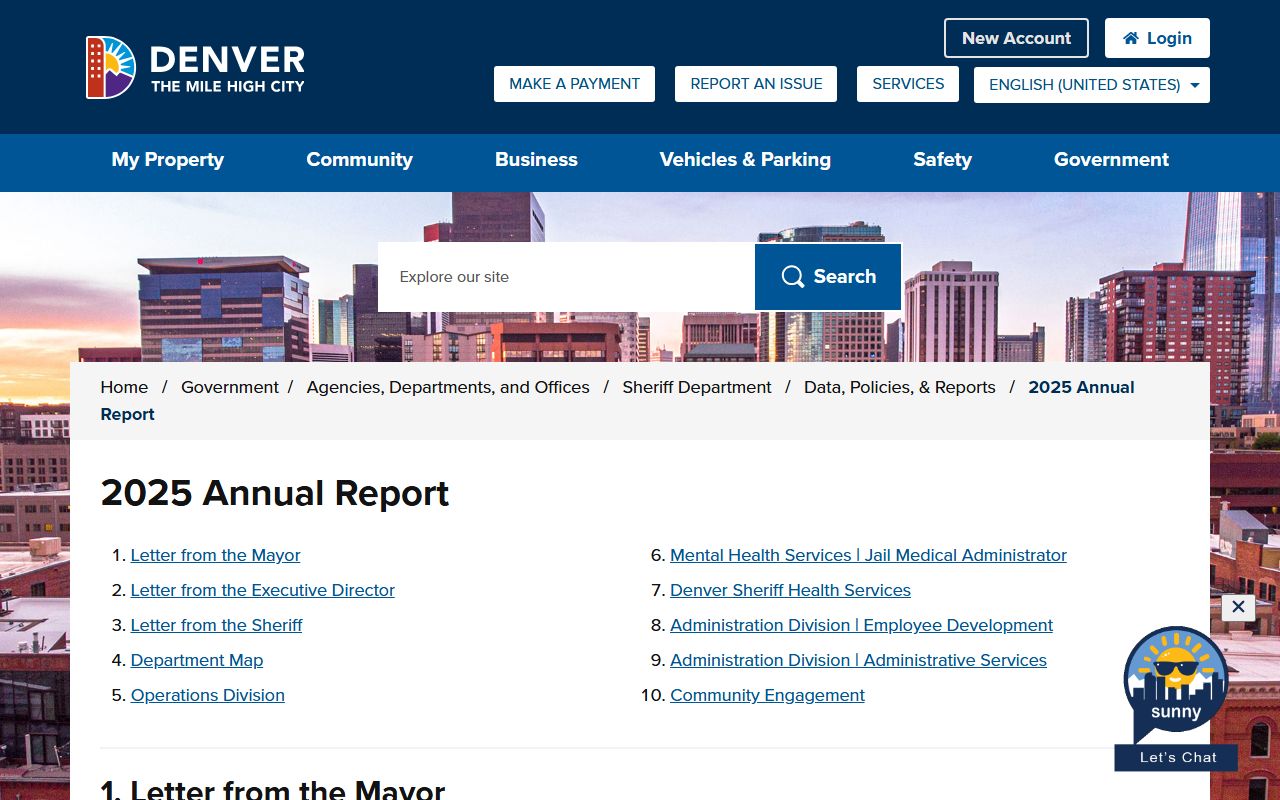The height and width of the screenshot is (800, 1280).
Task: Open Denver Sheriff Health Services link
Action: pyautogui.click(x=790, y=590)
